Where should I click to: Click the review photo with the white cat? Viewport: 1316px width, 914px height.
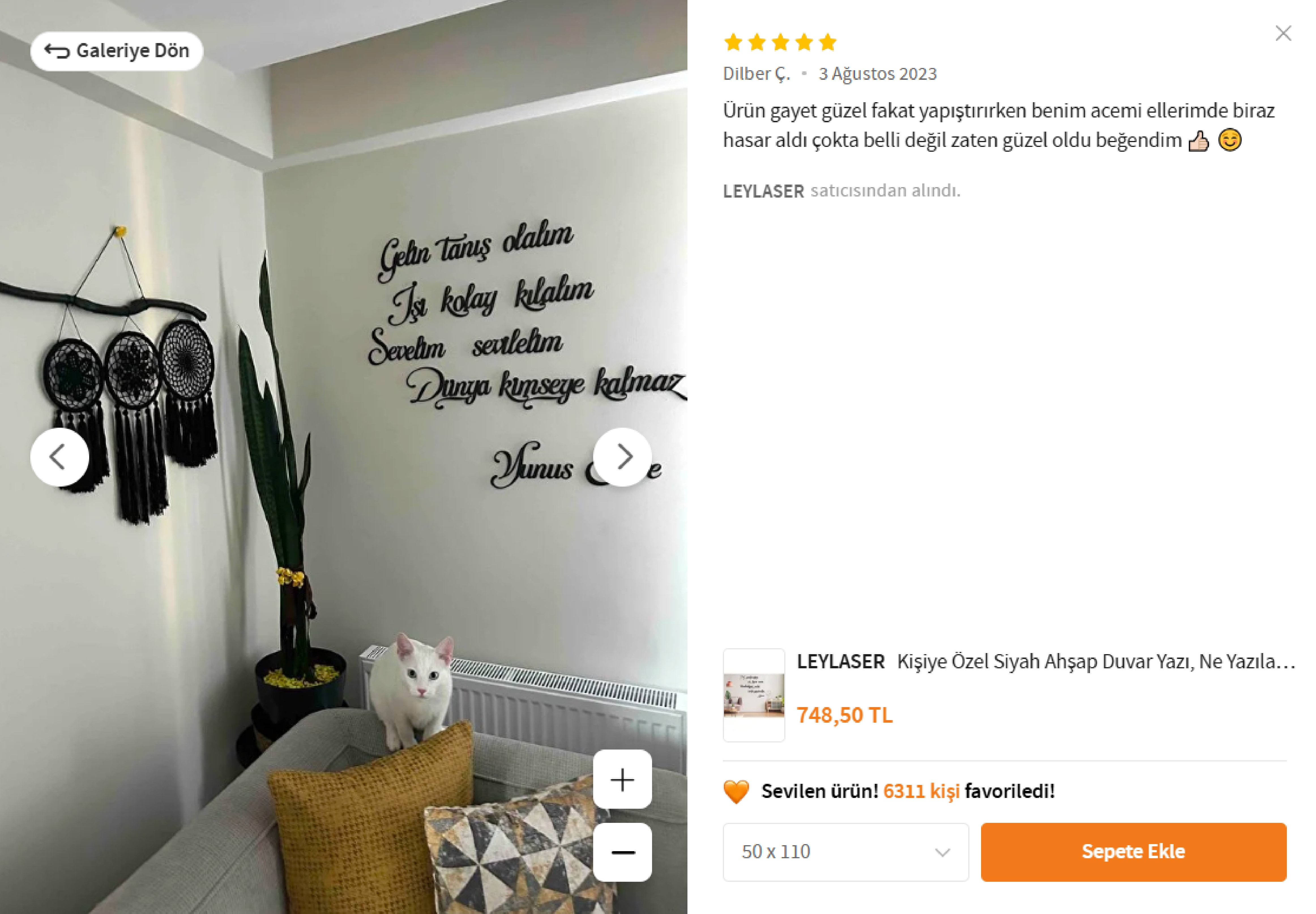click(x=344, y=457)
